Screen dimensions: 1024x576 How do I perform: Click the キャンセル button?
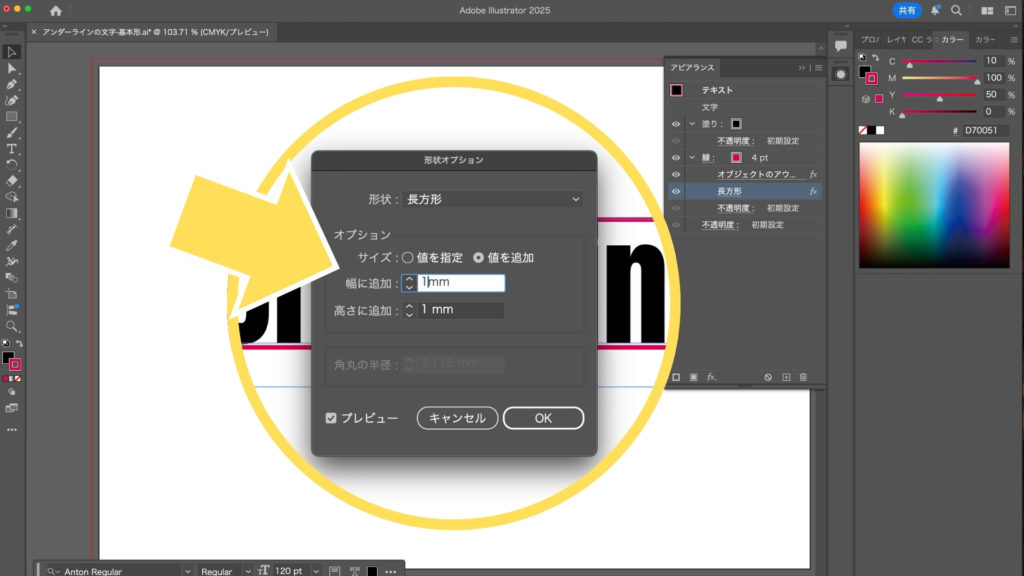(457, 418)
